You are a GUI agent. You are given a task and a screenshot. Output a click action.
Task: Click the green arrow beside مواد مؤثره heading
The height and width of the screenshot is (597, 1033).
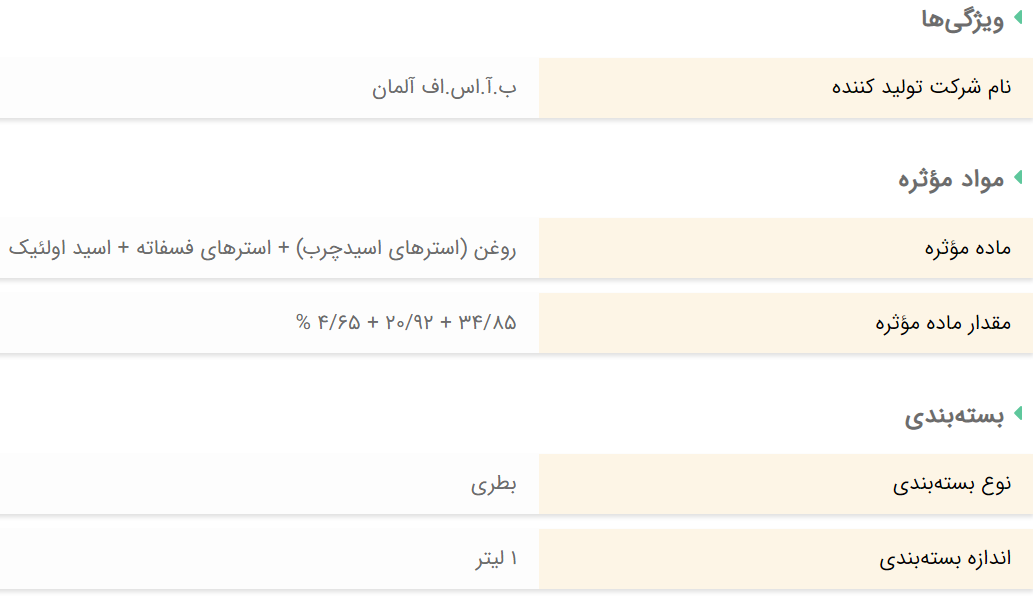(1018, 178)
